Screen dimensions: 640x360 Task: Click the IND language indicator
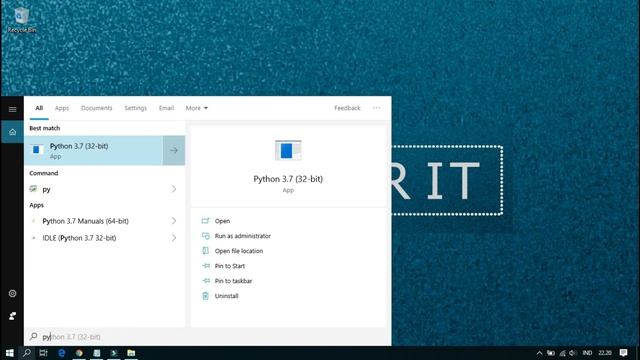coord(587,353)
